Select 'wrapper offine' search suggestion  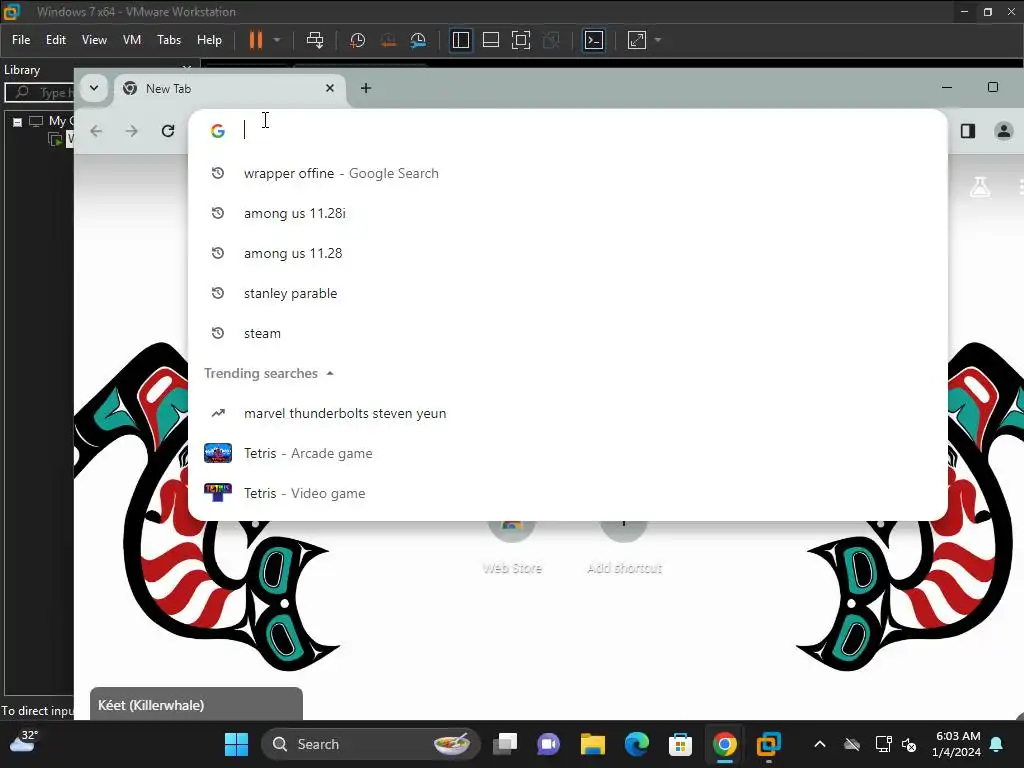click(x=568, y=173)
